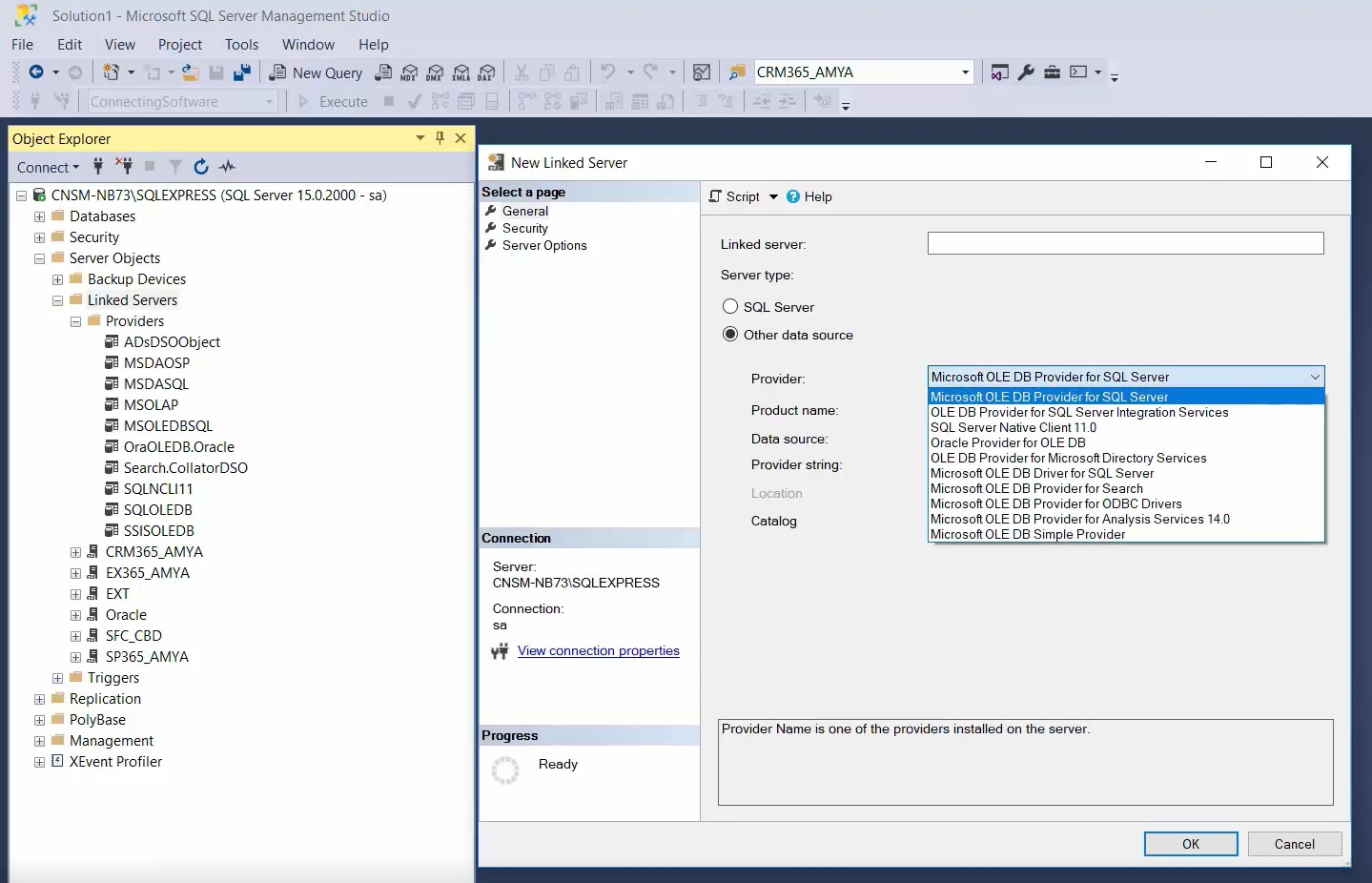The height and width of the screenshot is (883, 1372).
Task: Choose Microsoft OLE DB Provider for ODBC Drivers
Action: [x=1126, y=504]
